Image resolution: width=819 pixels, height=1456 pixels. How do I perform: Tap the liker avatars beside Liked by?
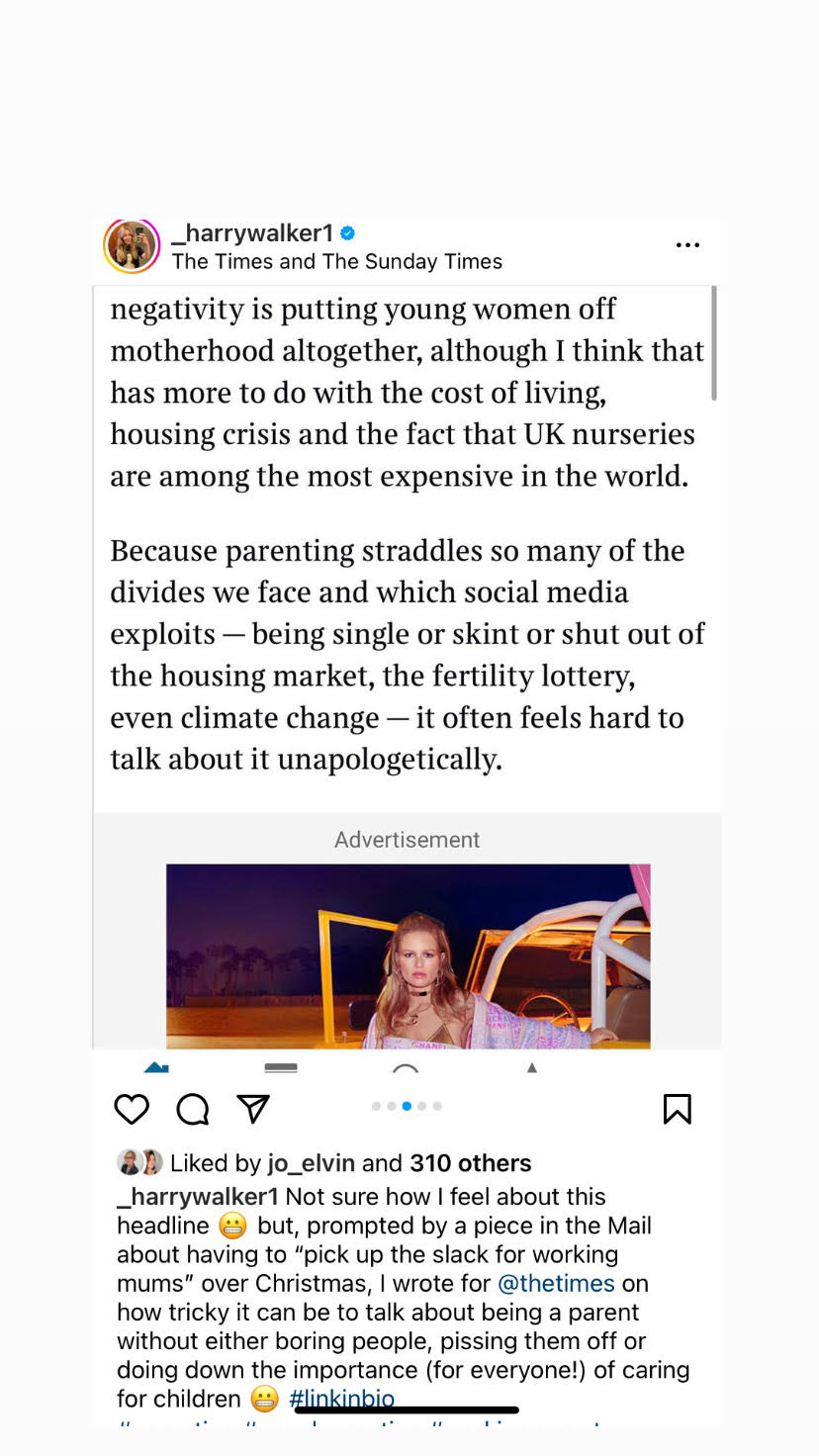click(x=139, y=1162)
